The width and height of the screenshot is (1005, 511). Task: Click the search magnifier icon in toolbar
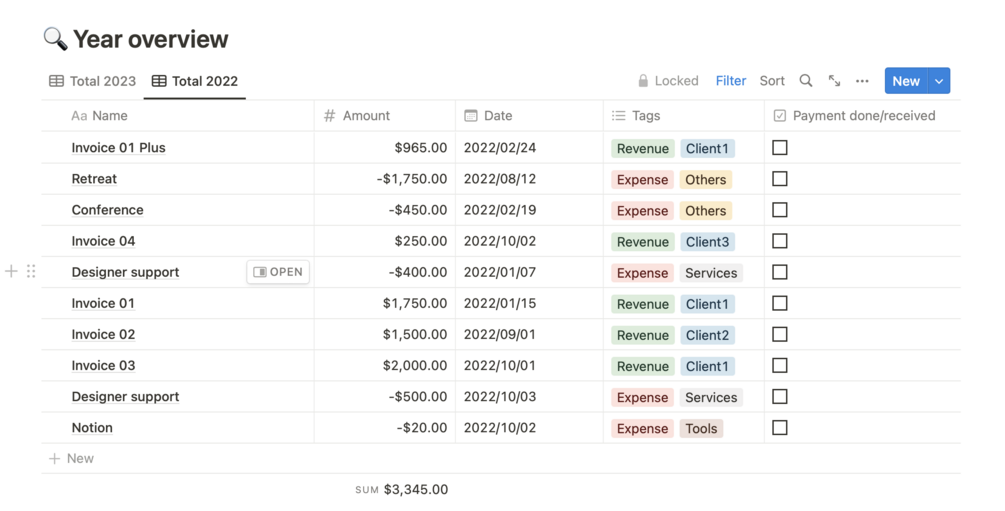click(806, 81)
